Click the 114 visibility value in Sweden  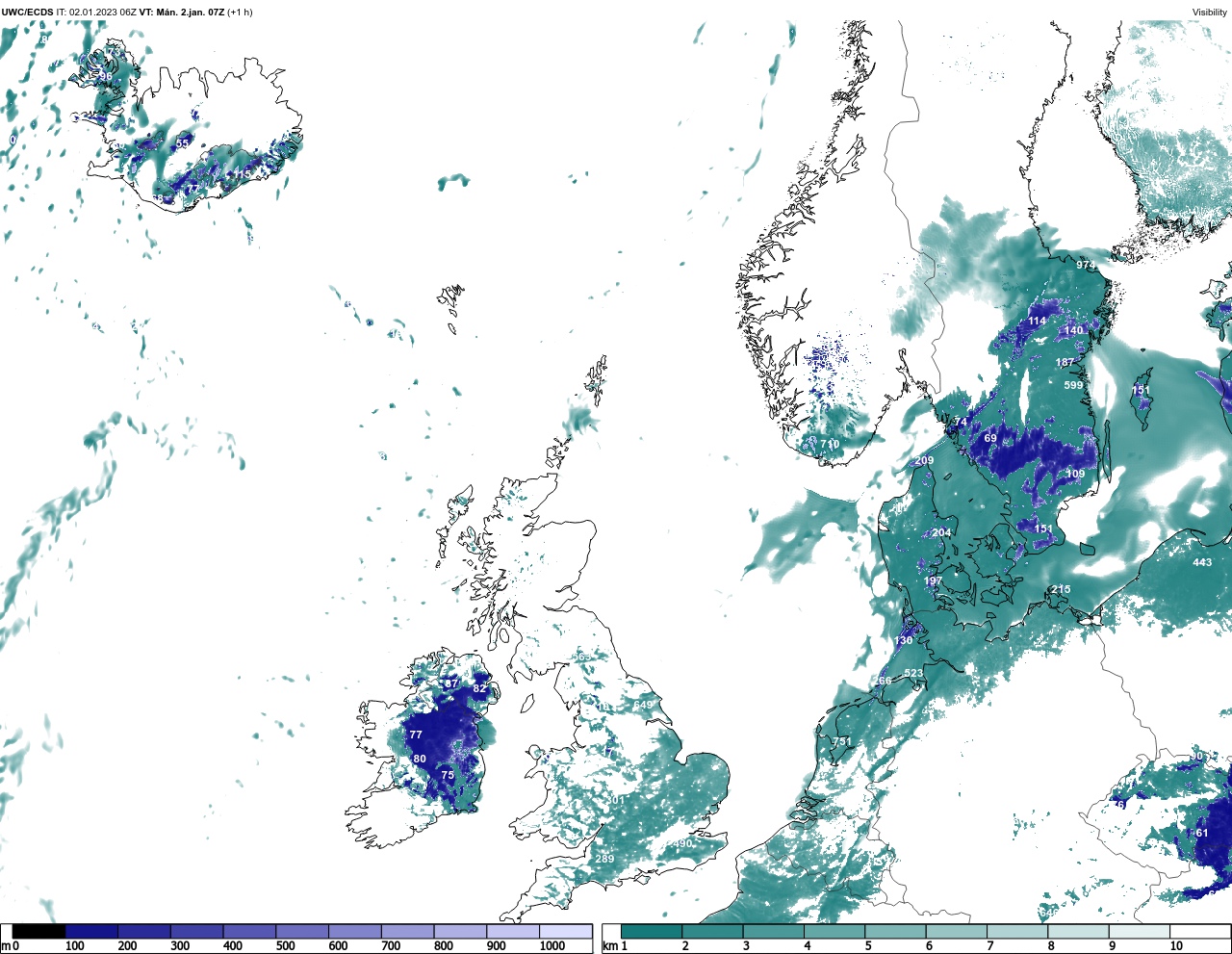[x=1037, y=321]
